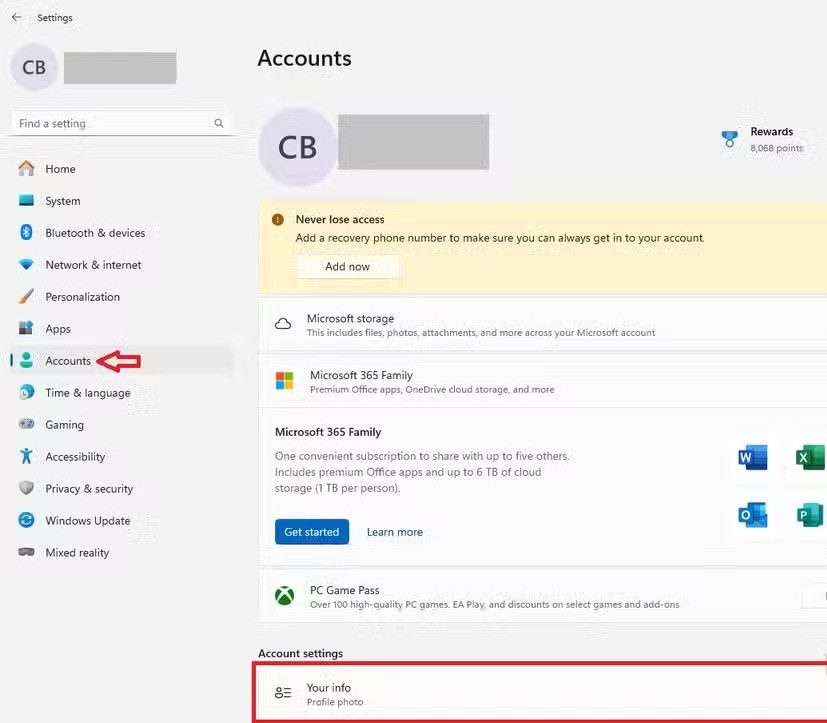Screen dimensions: 827x723
Task: Click the Windows Update sync icon
Action: [x=26, y=520]
